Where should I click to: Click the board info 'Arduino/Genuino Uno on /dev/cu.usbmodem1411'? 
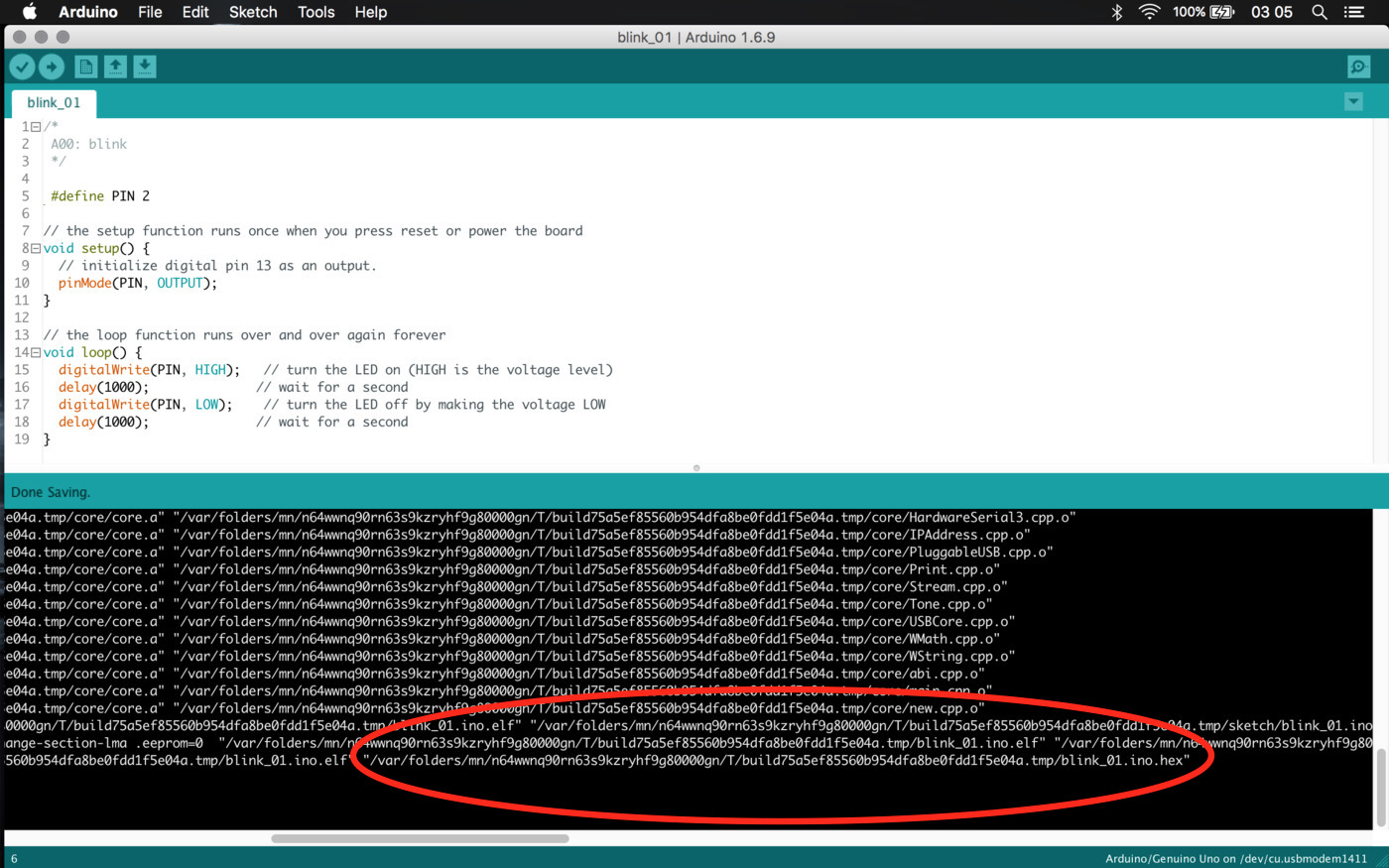coord(1236,858)
